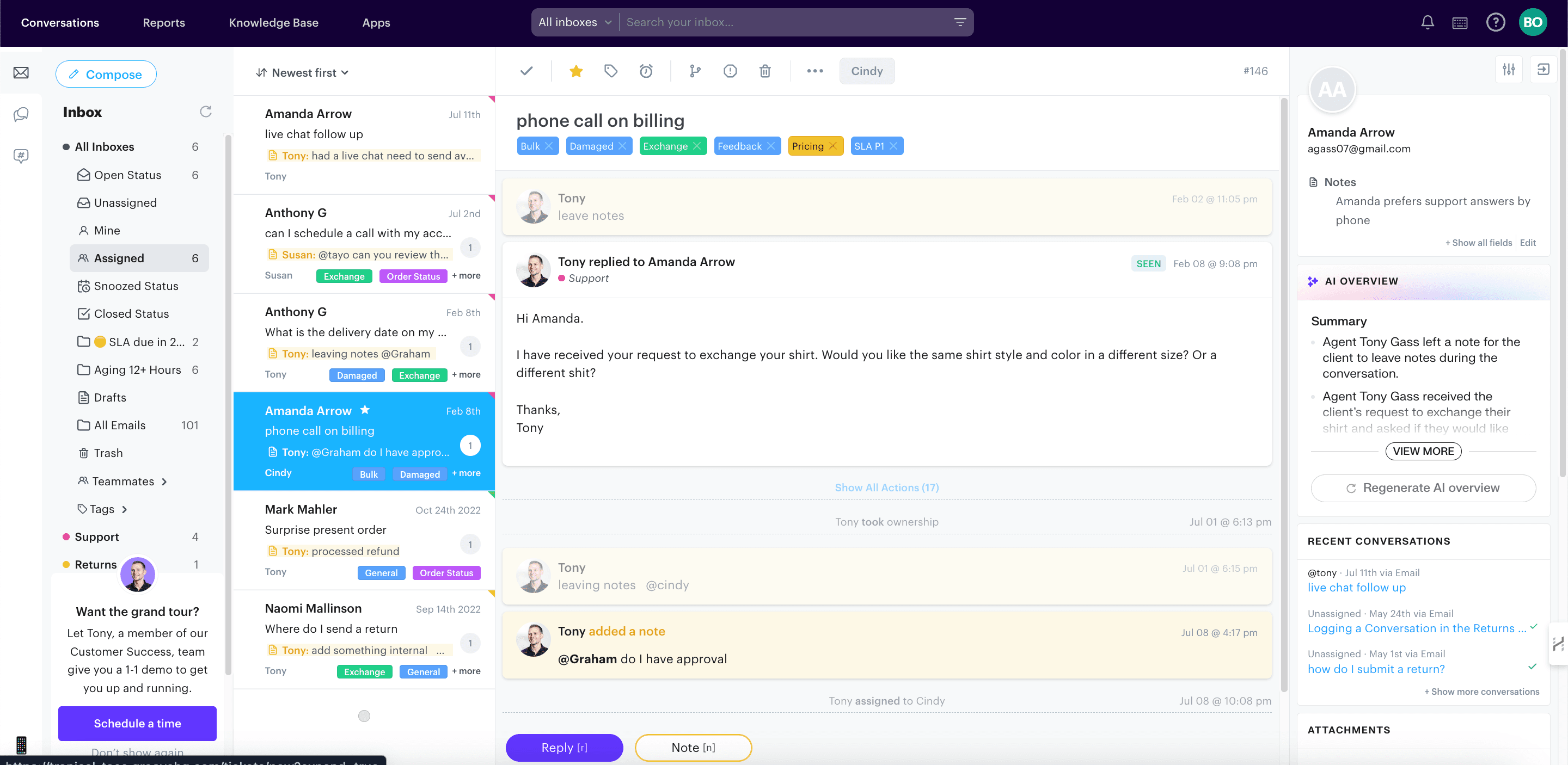Switch to the Knowledge Base tab

coord(274,22)
